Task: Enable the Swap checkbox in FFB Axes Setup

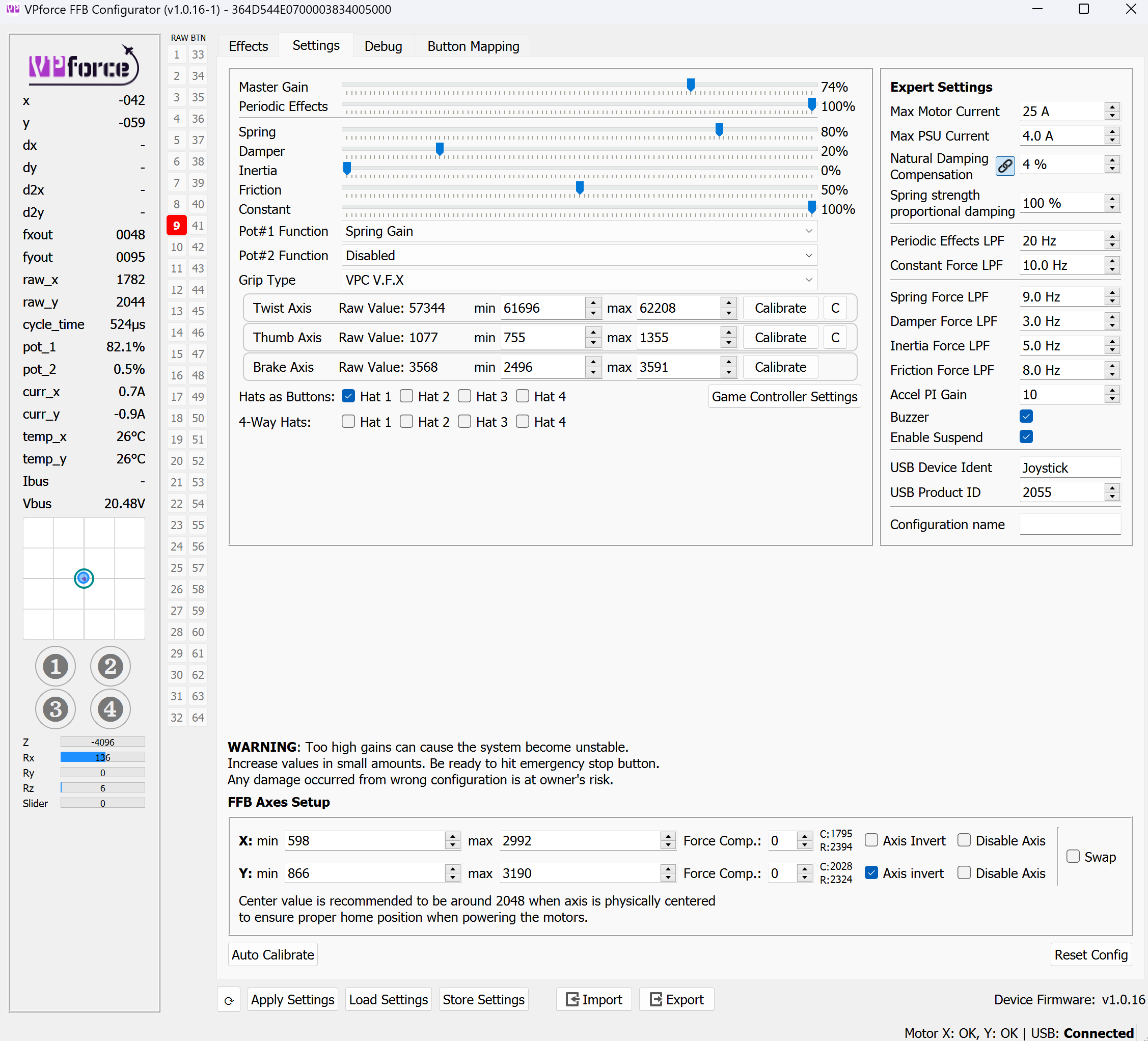Action: [1073, 857]
